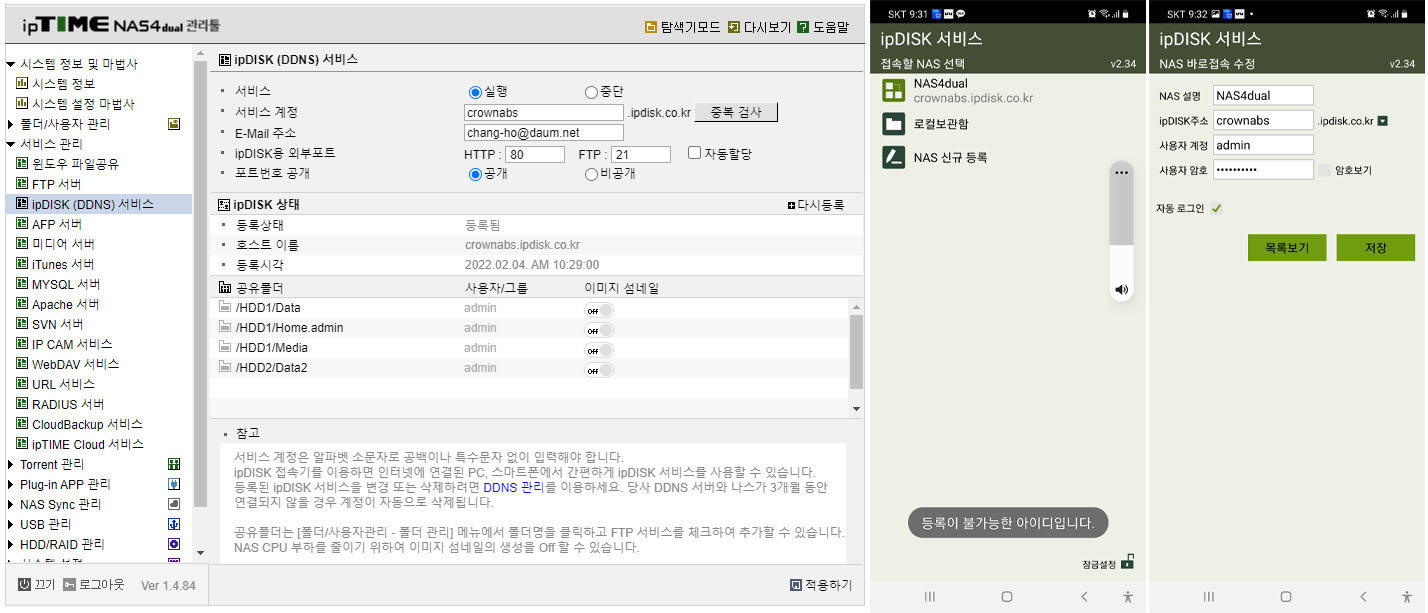Click the Plug-in APP 관리 side icon
1428x613 pixels.
click(x=174, y=484)
